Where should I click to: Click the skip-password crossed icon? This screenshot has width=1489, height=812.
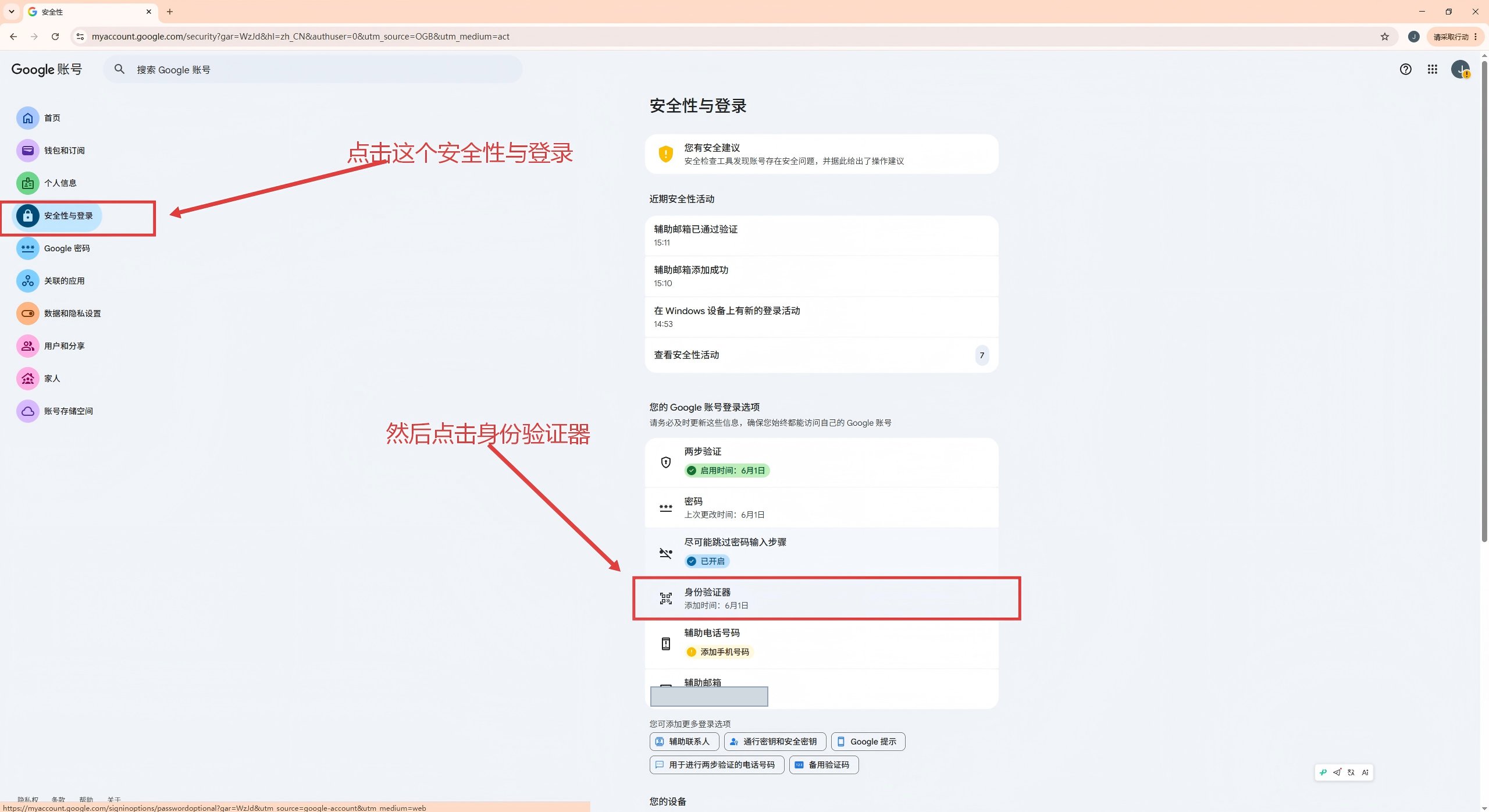pyautogui.click(x=666, y=553)
